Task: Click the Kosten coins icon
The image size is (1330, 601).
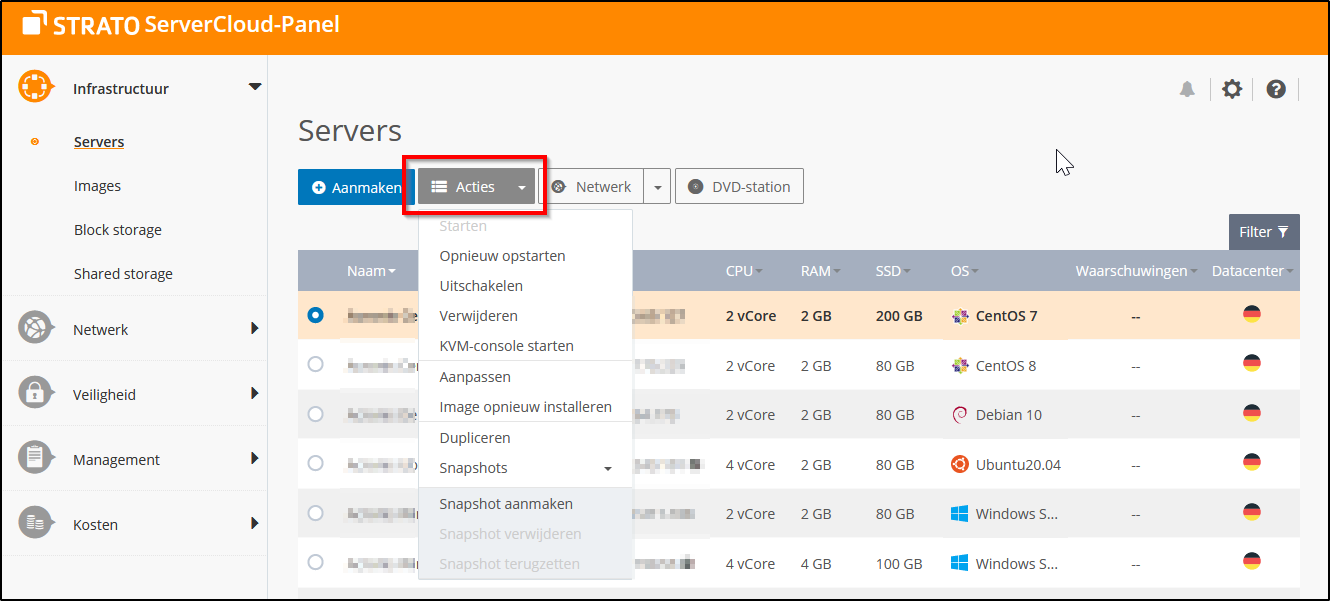Action: tap(35, 523)
